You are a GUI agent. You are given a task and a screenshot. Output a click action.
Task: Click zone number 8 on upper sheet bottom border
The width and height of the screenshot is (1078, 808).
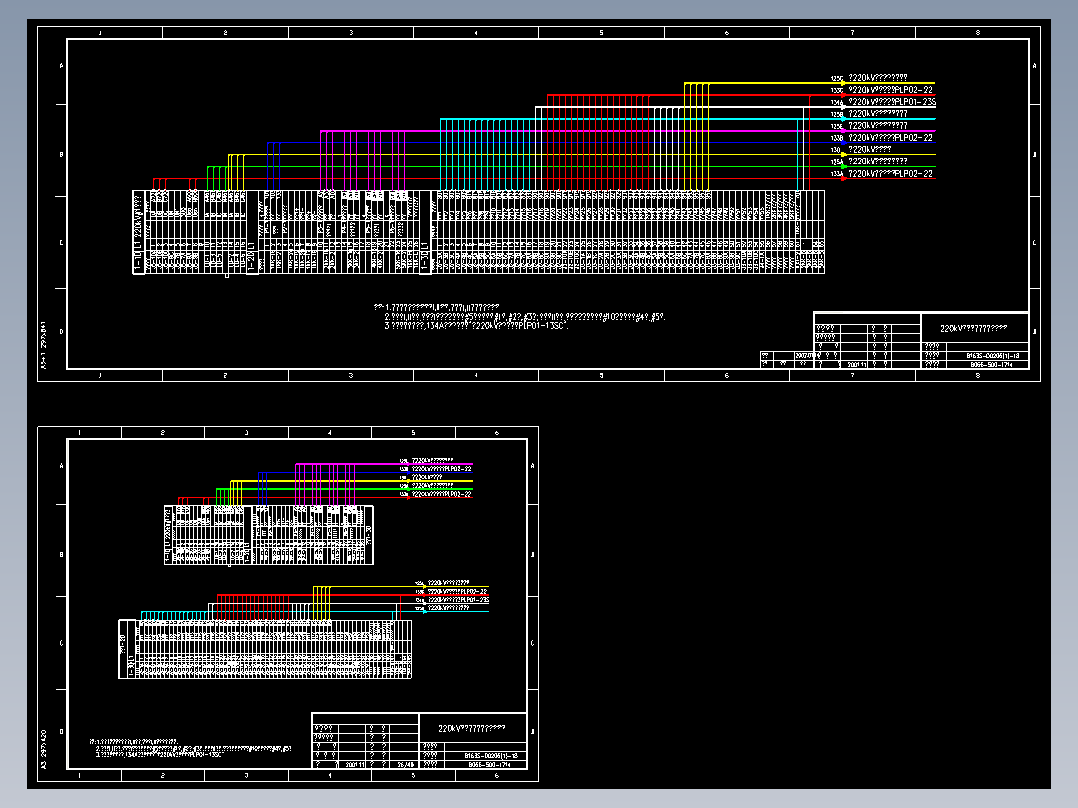pyautogui.click(x=978, y=375)
